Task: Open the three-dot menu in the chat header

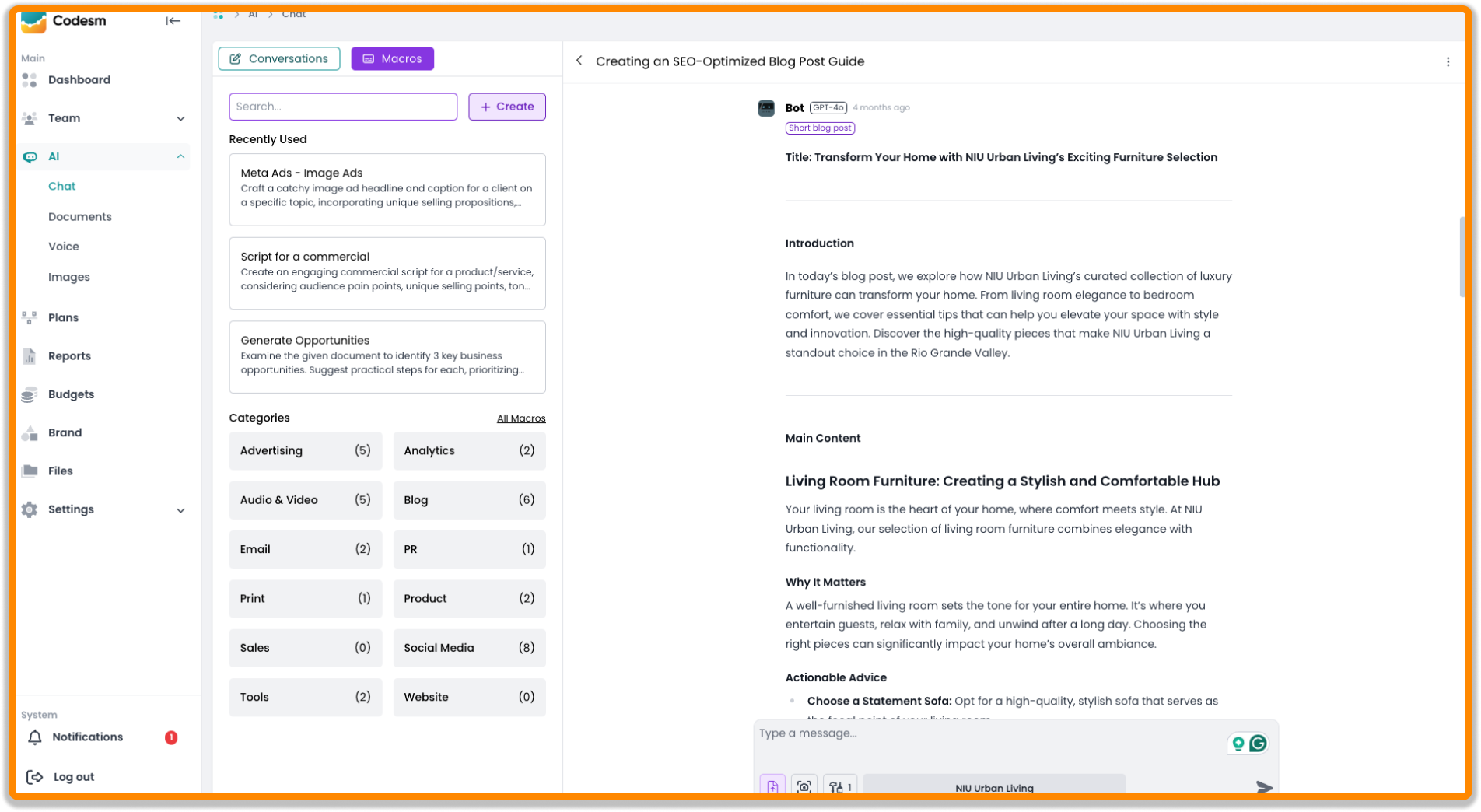Action: click(x=1448, y=61)
